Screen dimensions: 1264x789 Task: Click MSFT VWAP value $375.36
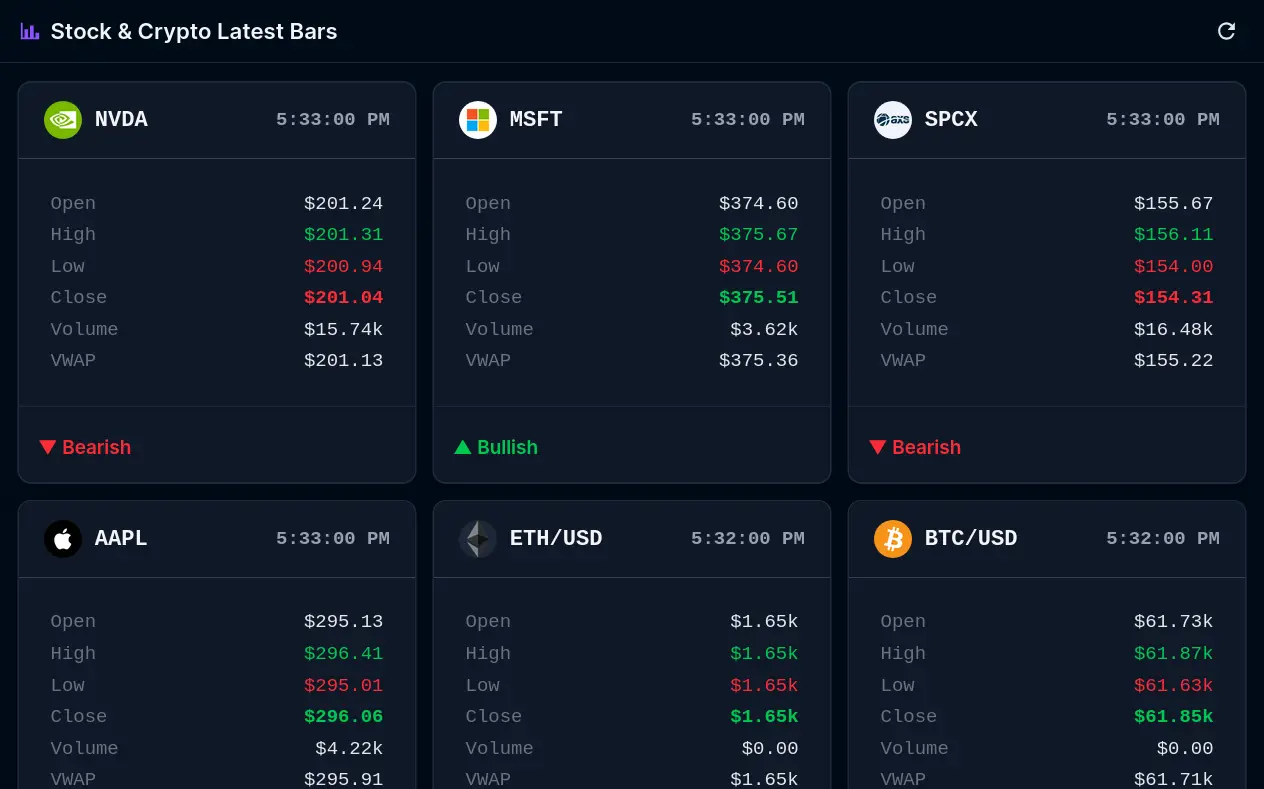759,361
